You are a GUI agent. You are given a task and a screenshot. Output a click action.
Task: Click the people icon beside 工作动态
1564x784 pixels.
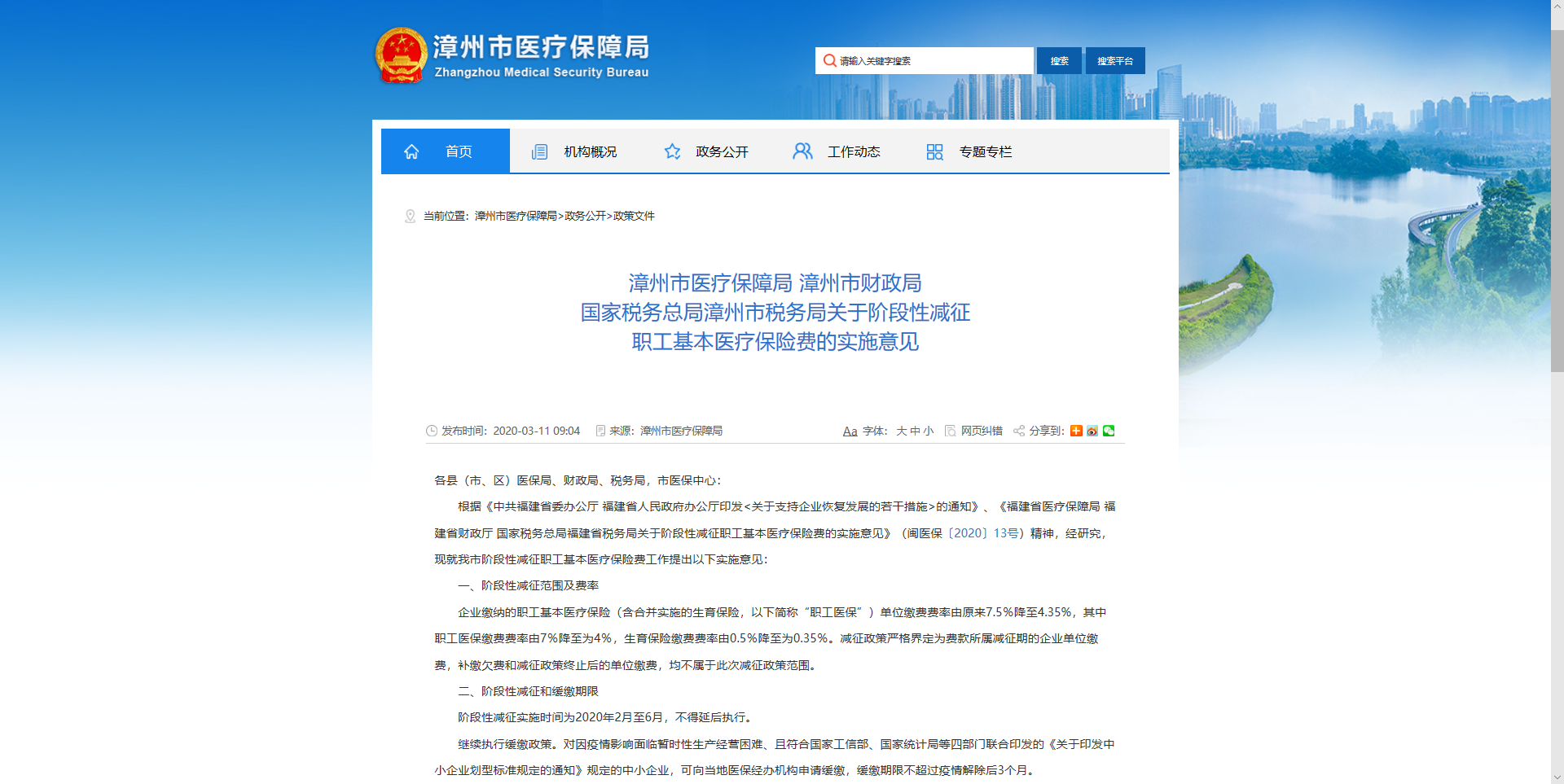tap(802, 151)
